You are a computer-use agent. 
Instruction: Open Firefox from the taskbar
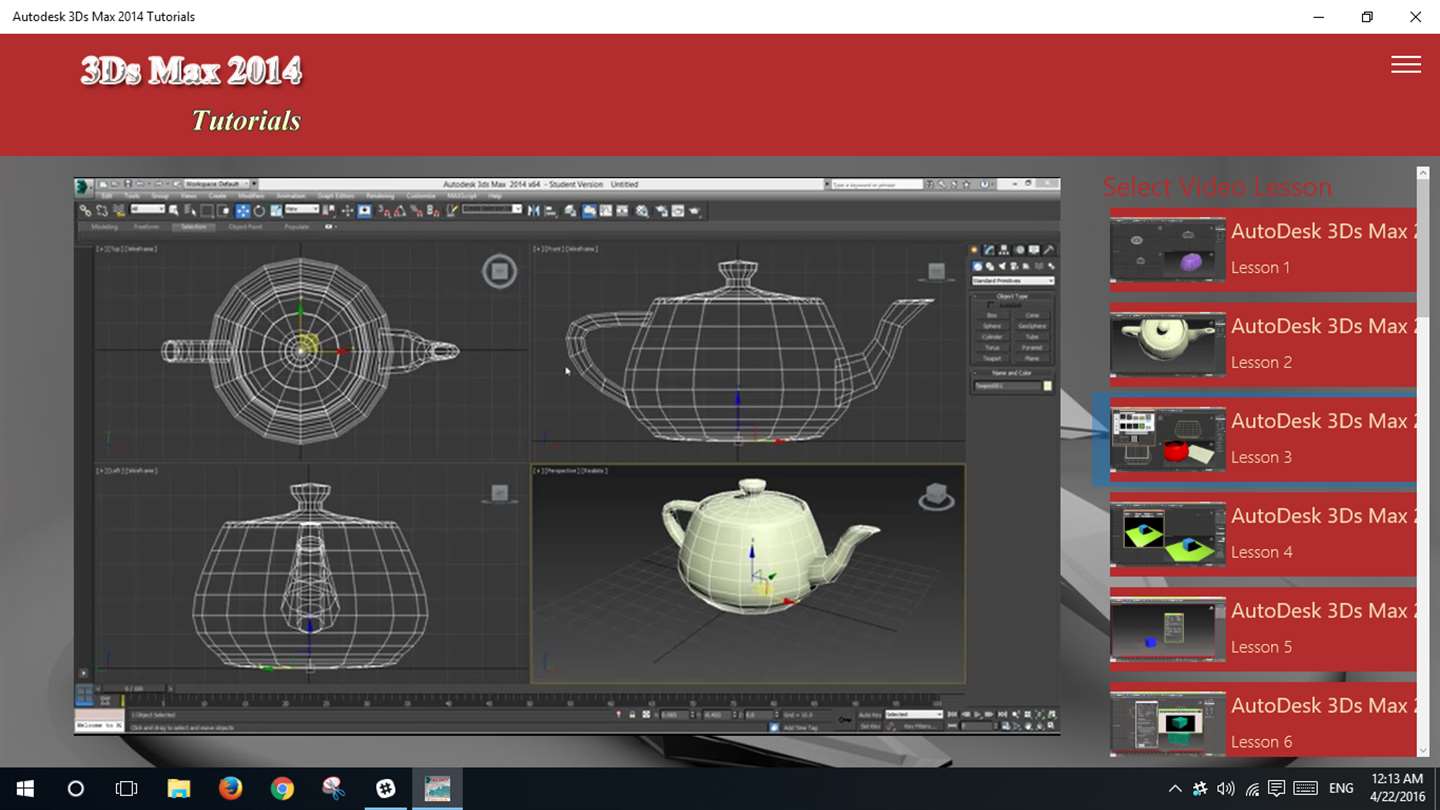point(230,788)
